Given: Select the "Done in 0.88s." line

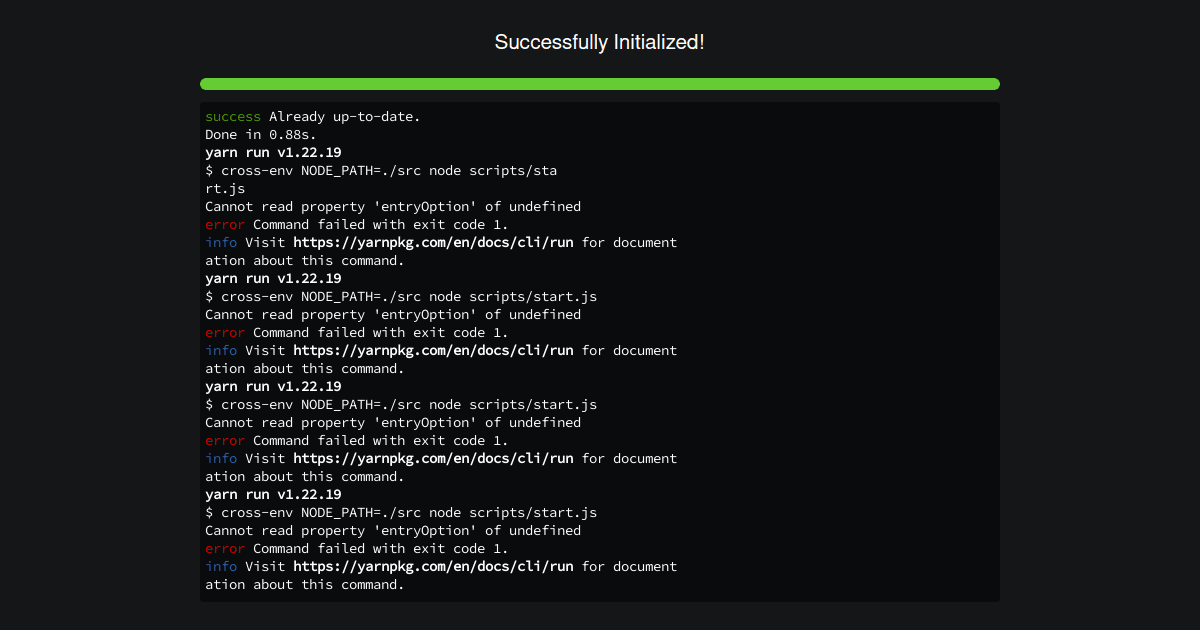Looking at the screenshot, I should coord(261,134).
